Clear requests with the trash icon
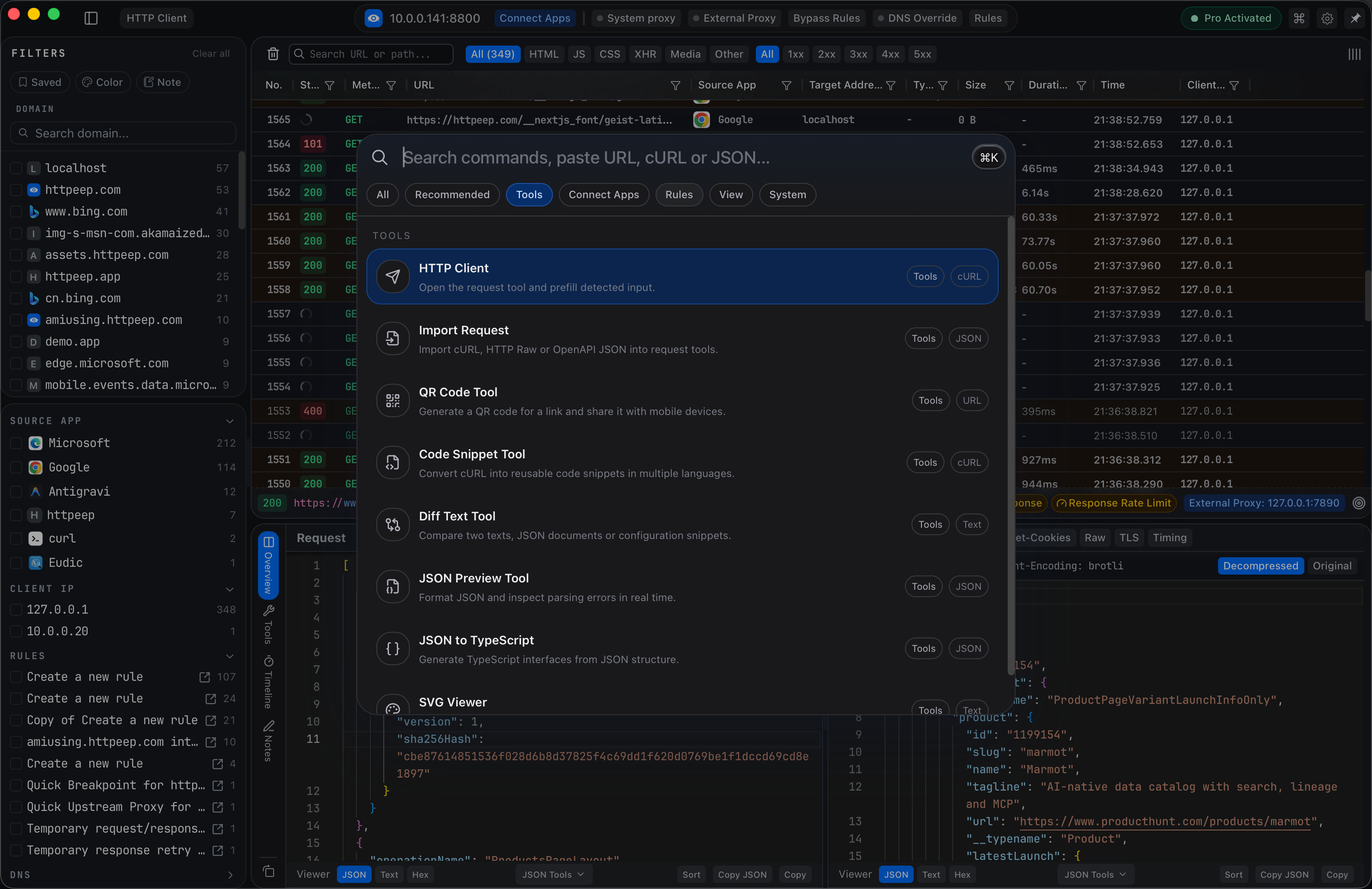This screenshot has height=889, width=1372. pyautogui.click(x=273, y=54)
